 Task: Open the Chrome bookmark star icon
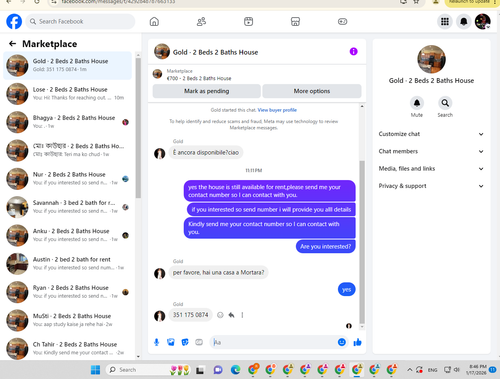[x=416, y=2]
